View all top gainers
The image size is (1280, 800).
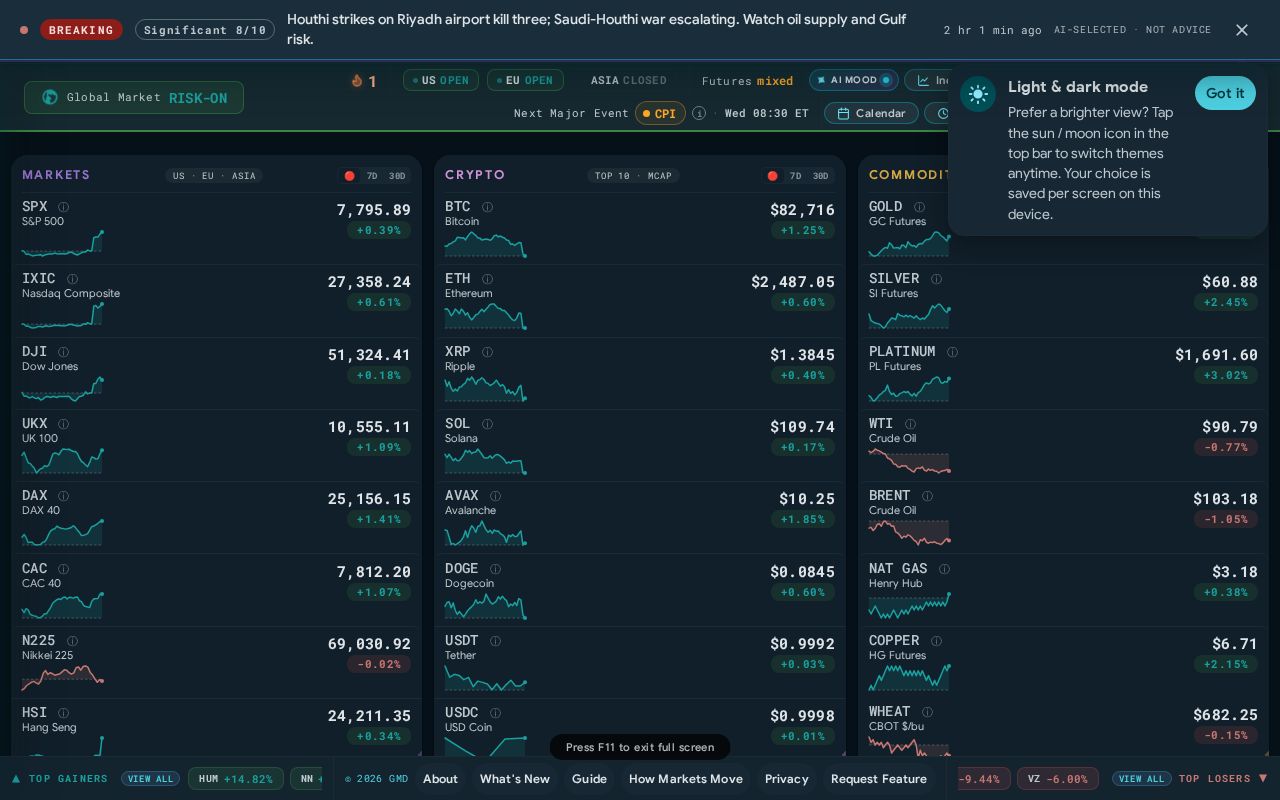tap(151, 779)
